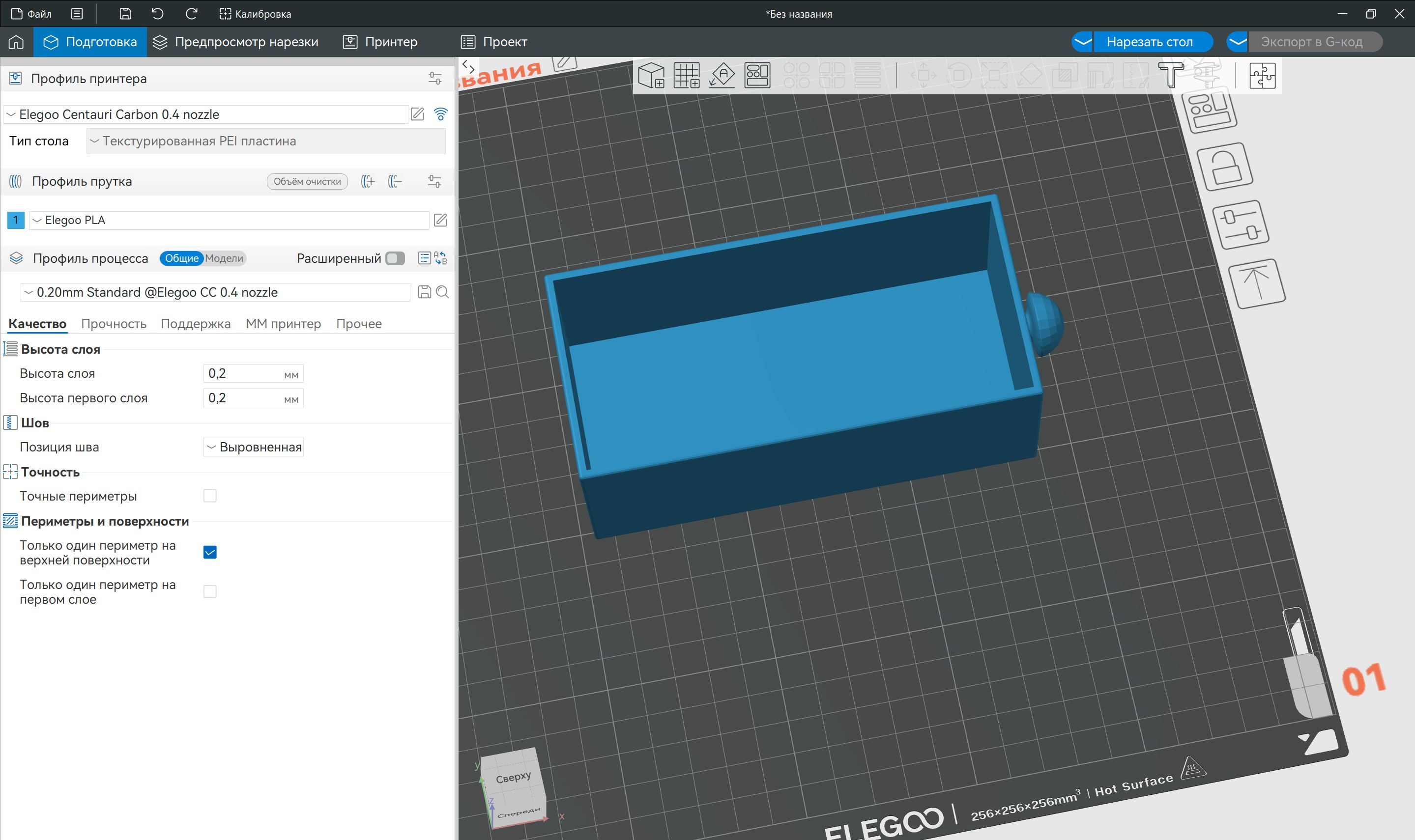Expand the 0.20mm Standard process preset list
Image resolution: width=1415 pixels, height=840 pixels.
(215, 293)
